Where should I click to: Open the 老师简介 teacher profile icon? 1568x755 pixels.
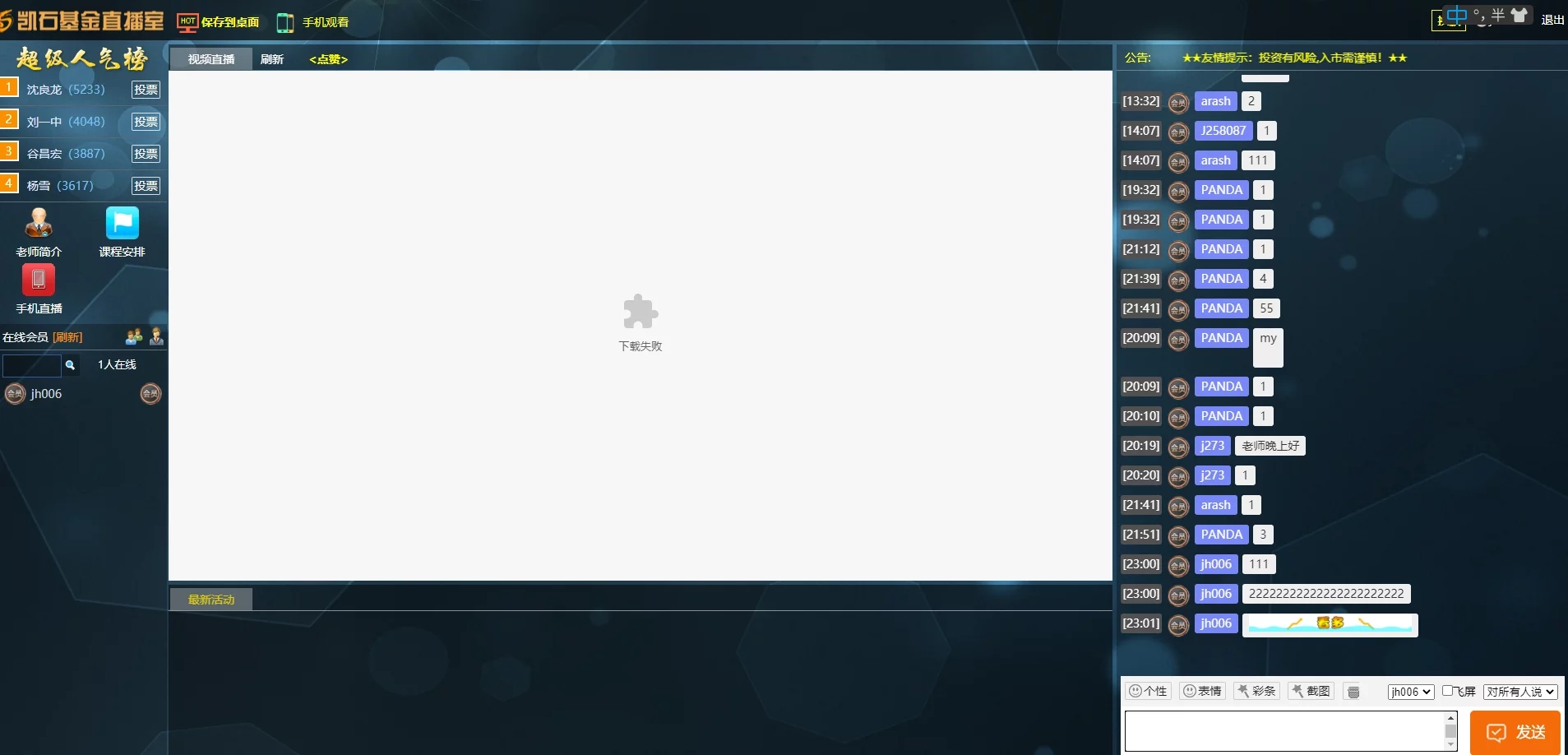point(39,224)
